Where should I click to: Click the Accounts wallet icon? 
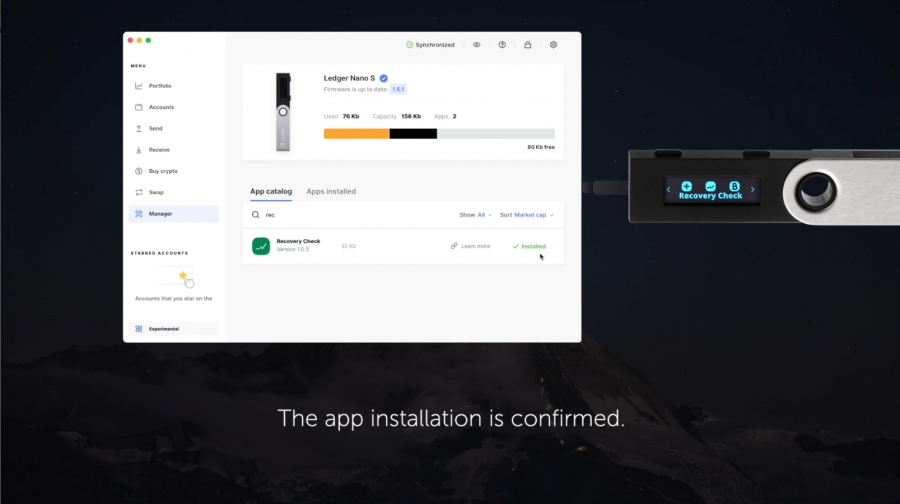tap(138, 107)
